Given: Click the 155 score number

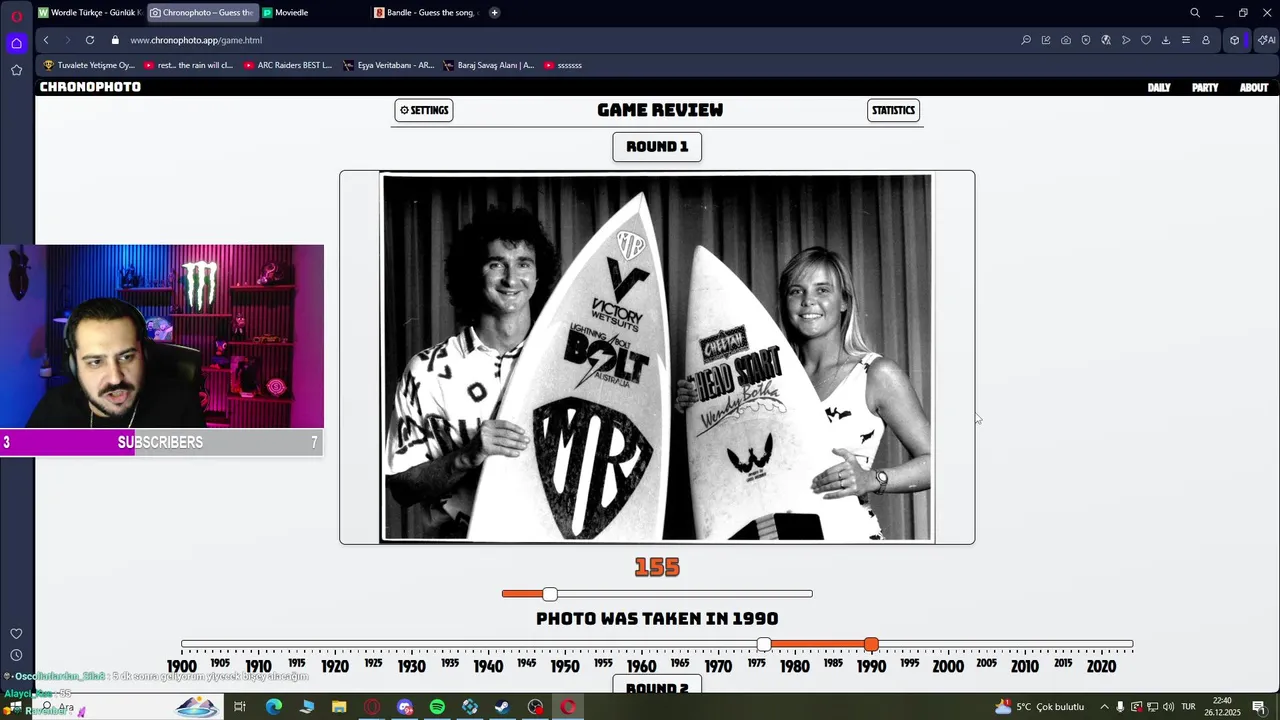Looking at the screenshot, I should 657,567.
